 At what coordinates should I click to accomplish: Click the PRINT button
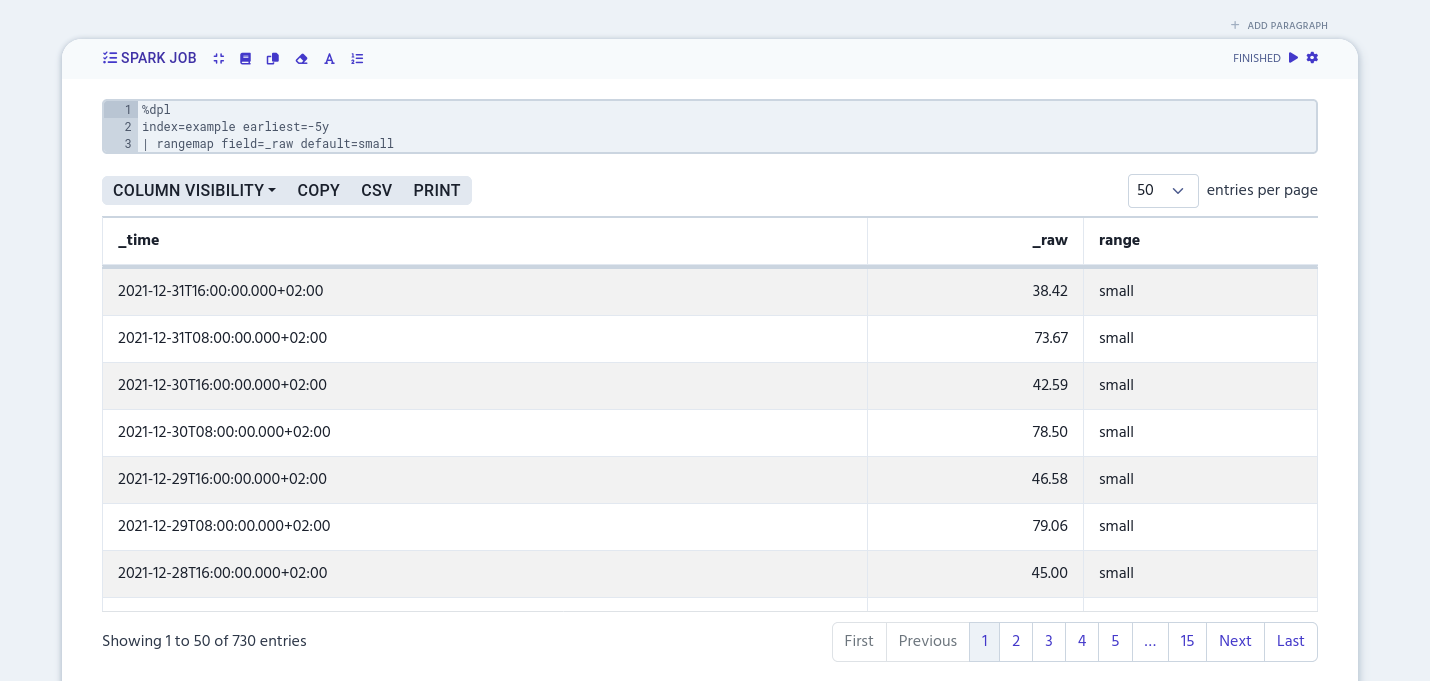(x=437, y=190)
